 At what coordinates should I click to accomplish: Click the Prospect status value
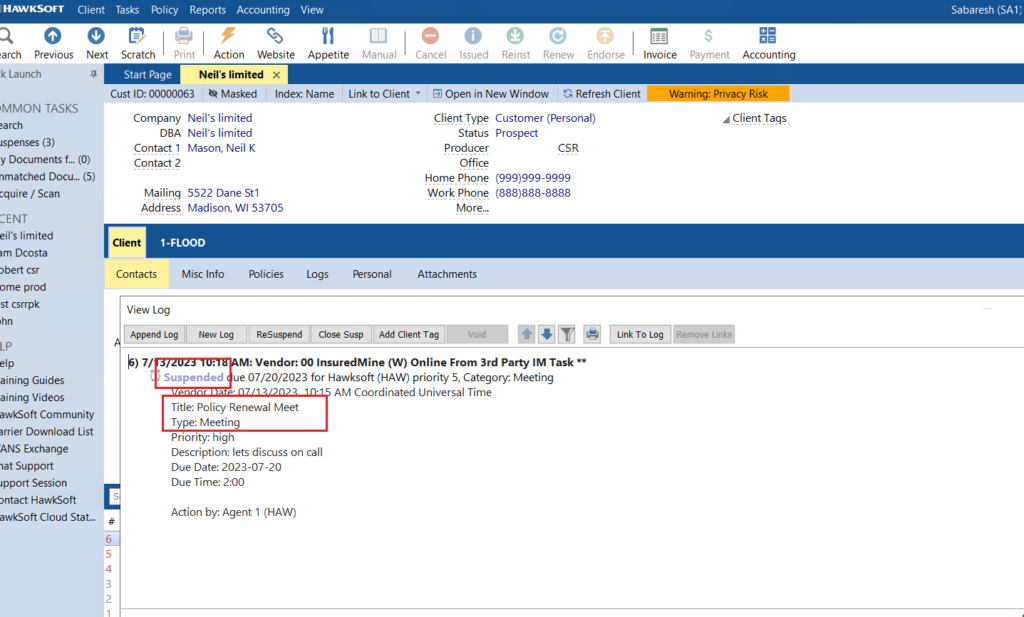tap(517, 133)
